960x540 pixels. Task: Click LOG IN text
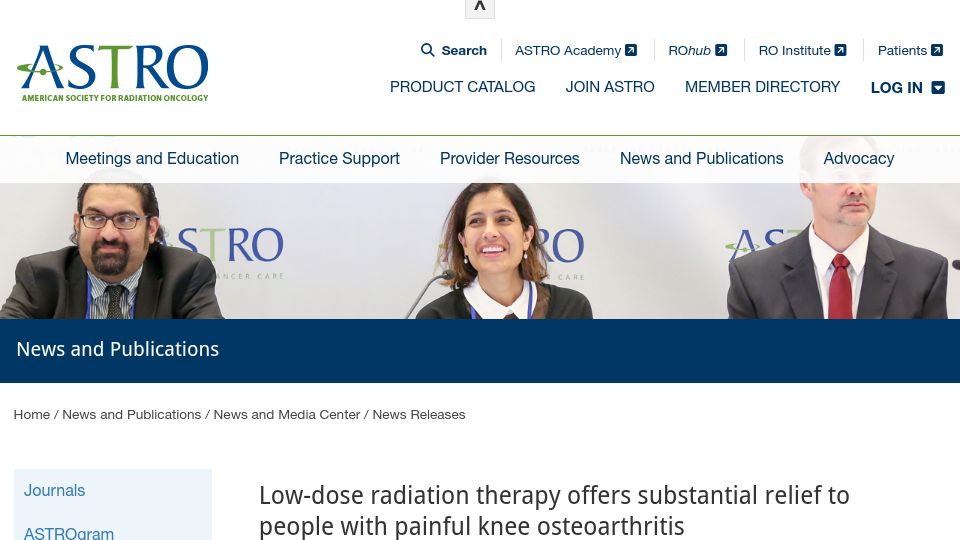pos(896,88)
